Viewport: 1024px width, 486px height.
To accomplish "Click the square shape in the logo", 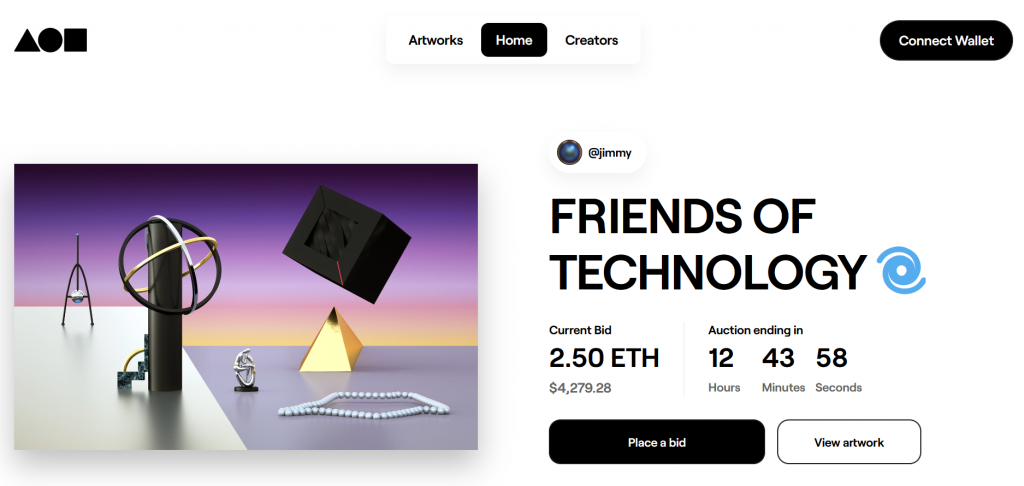I will [75, 40].
